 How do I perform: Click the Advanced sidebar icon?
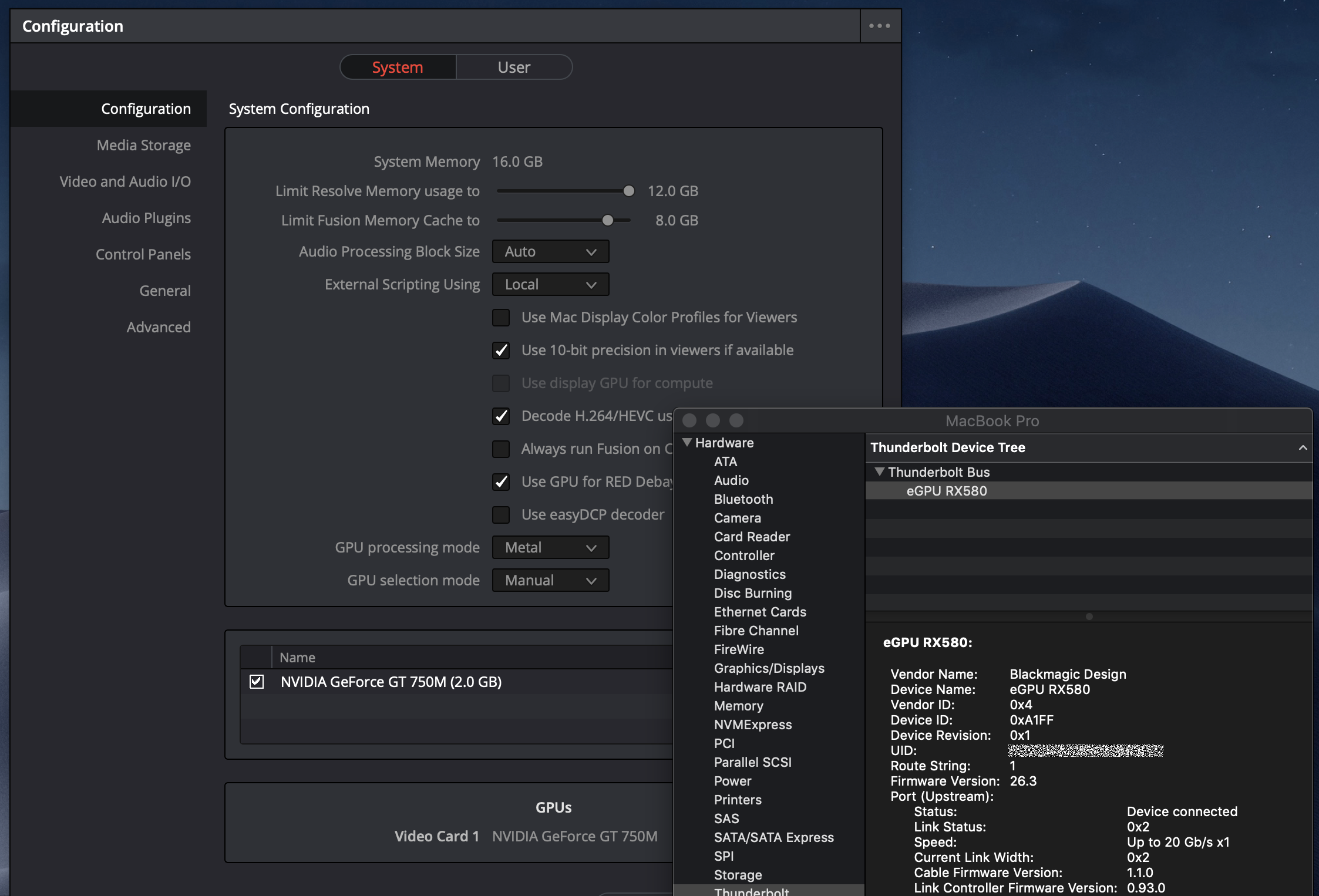(x=158, y=326)
